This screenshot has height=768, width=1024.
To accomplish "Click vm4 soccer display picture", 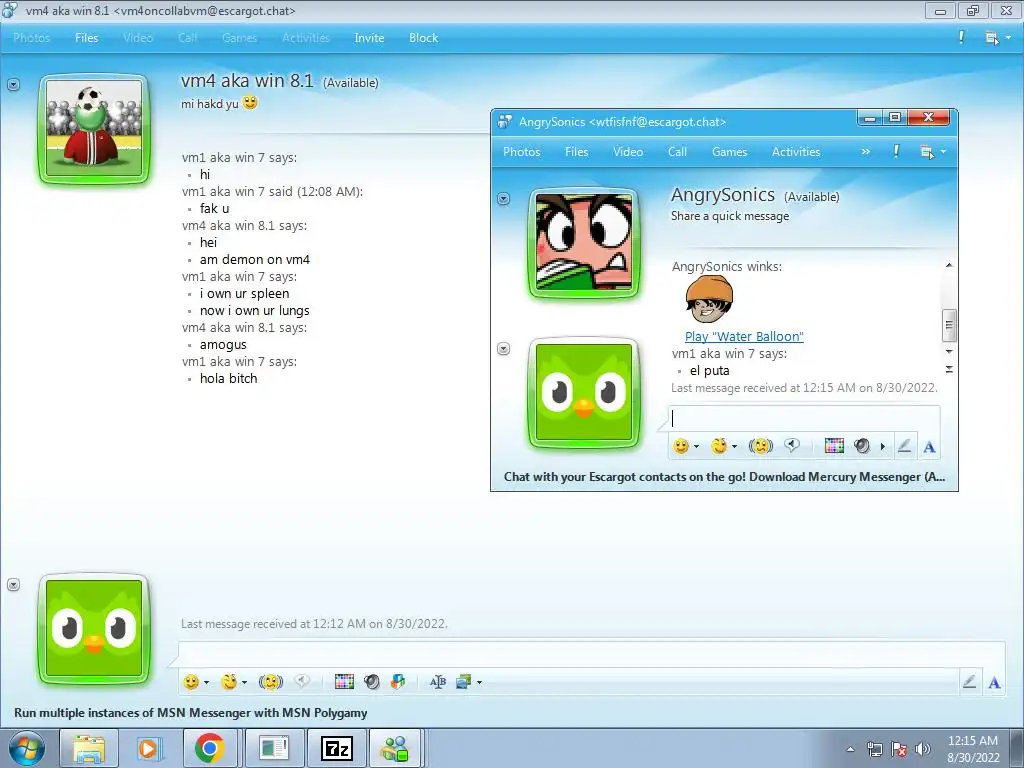I will [94, 128].
